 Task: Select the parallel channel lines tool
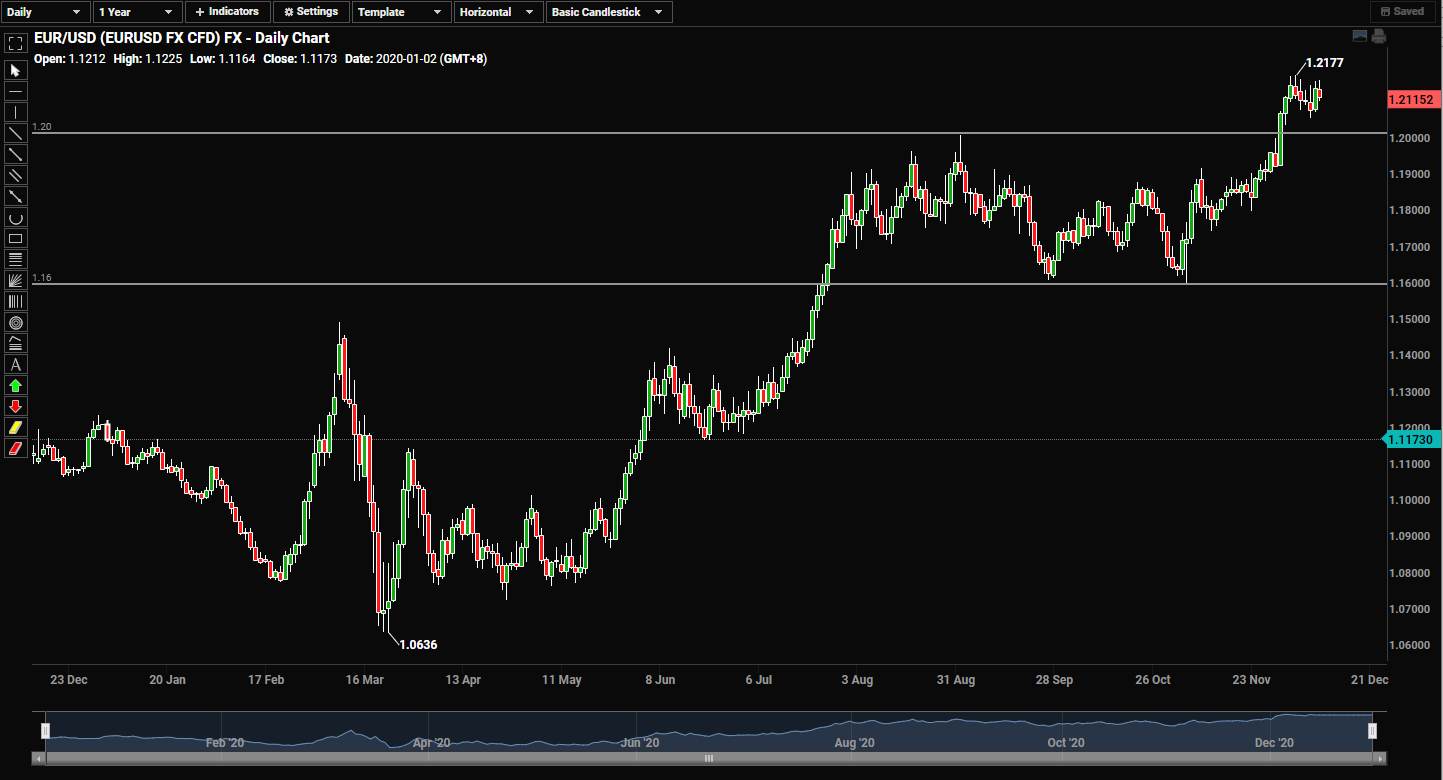click(x=15, y=175)
